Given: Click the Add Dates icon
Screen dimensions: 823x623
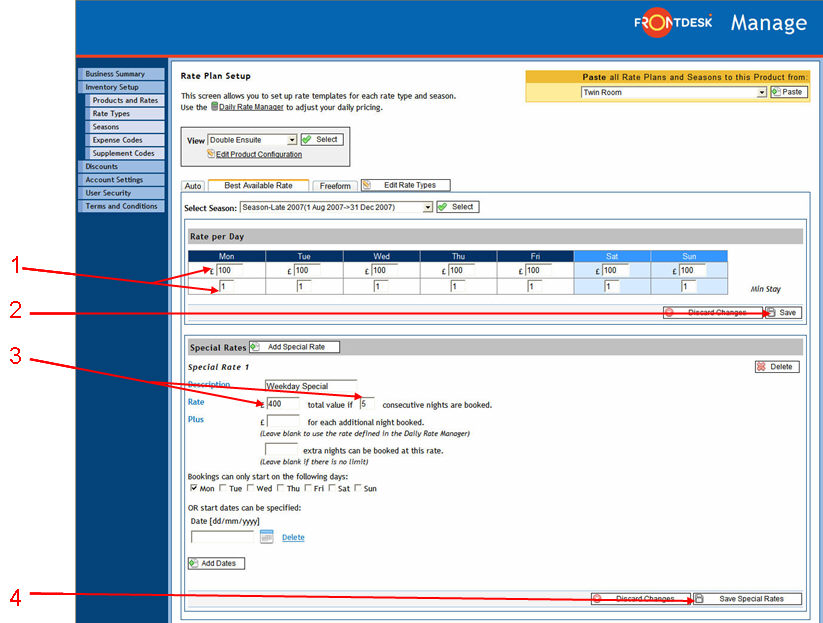Looking at the screenshot, I should [x=194, y=563].
